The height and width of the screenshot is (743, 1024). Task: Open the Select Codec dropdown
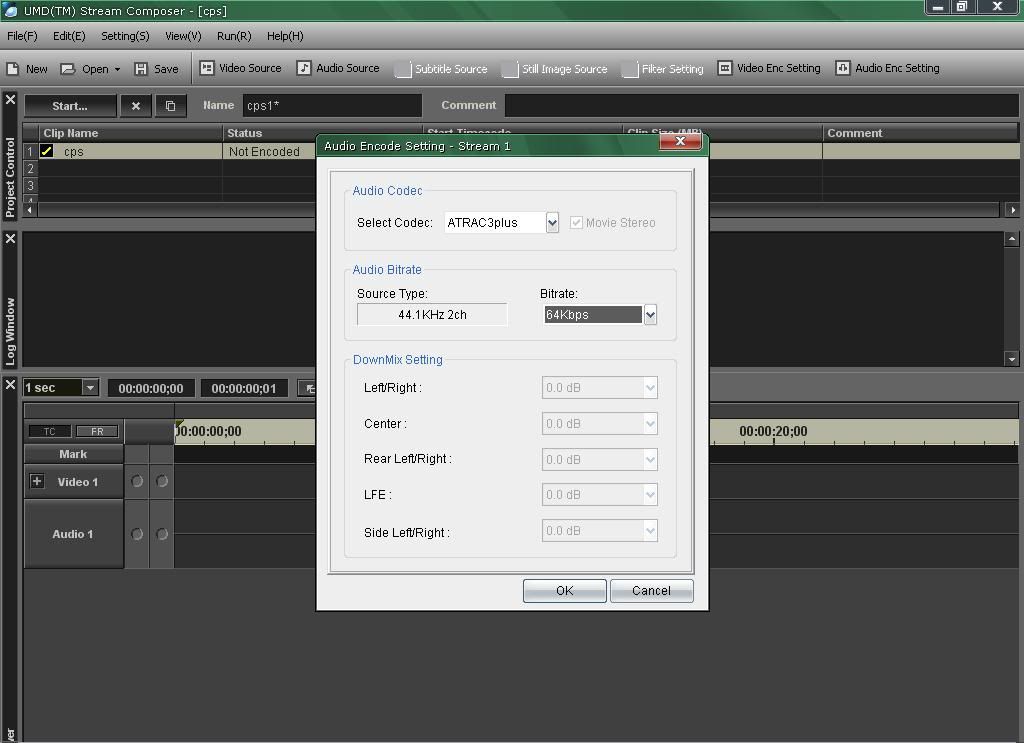point(552,223)
